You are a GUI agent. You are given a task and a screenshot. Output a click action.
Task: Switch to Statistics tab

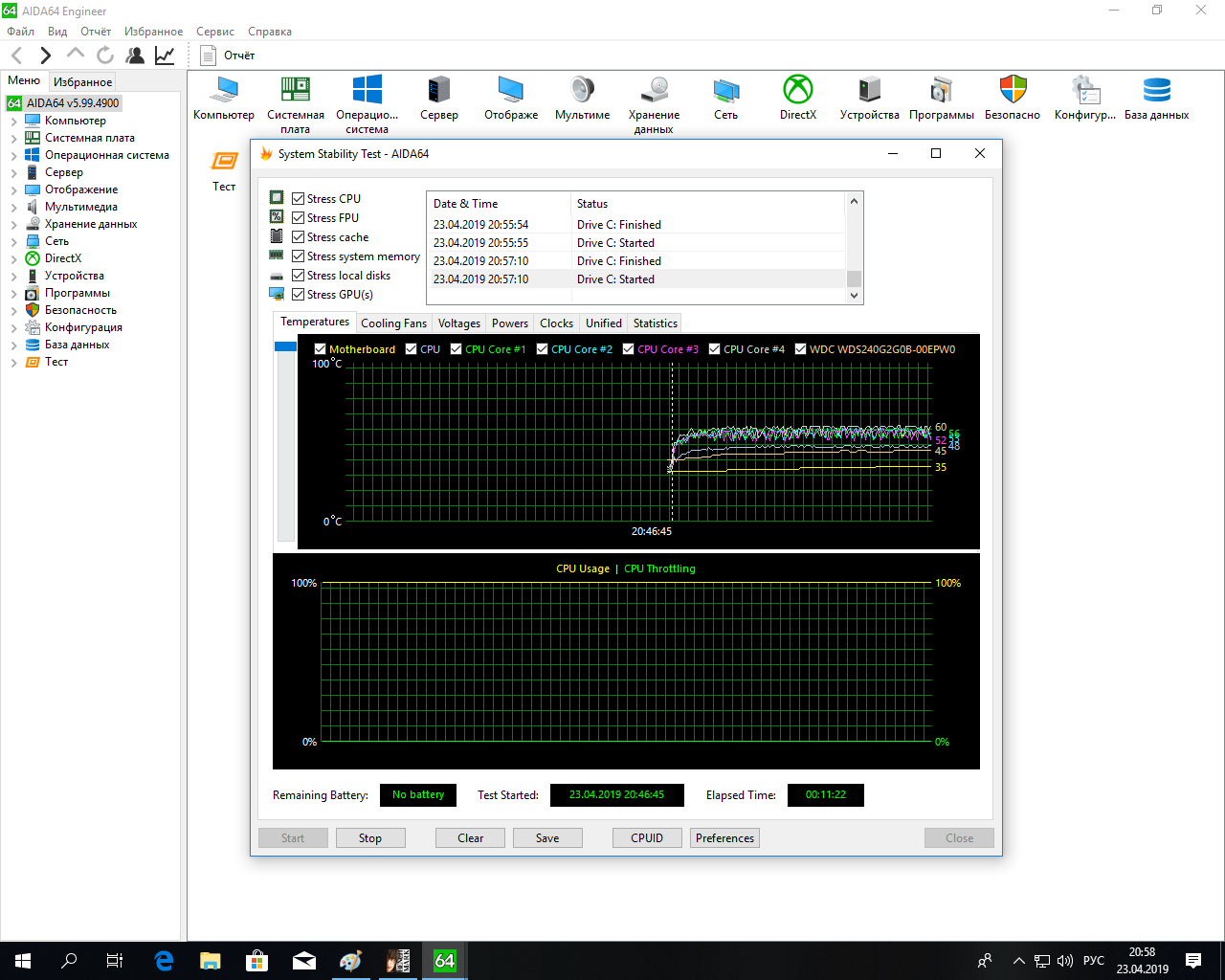click(x=656, y=323)
